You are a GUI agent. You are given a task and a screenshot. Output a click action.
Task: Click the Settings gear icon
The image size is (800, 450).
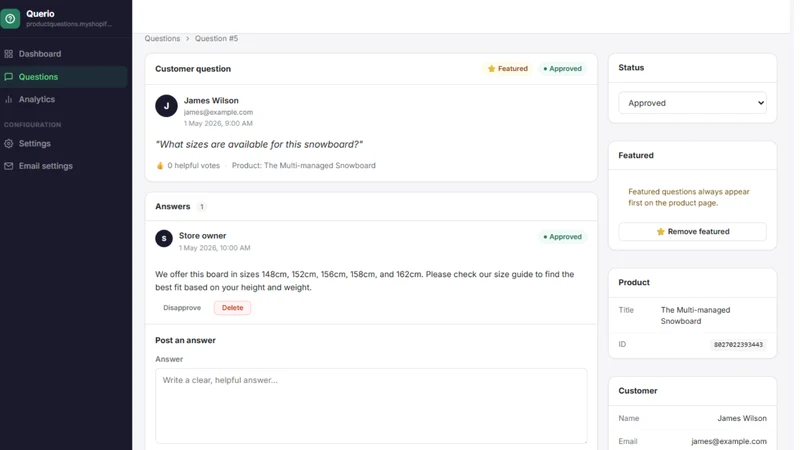pyautogui.click(x=9, y=143)
